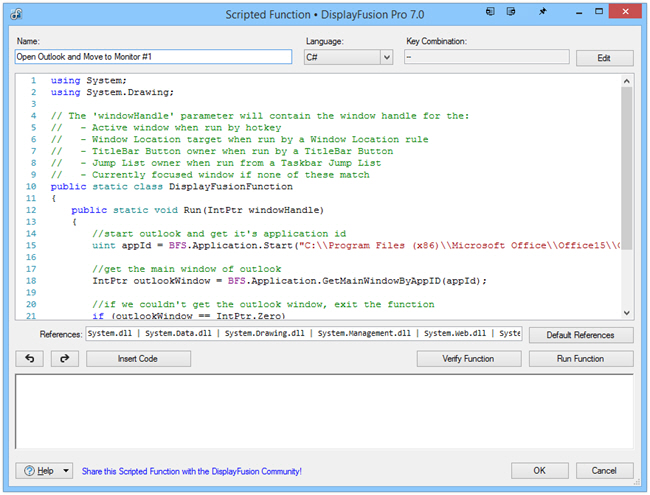Viewport: 650px width, 495px height.
Task: Click the empty output pane below the buttons
Action: pos(324,411)
